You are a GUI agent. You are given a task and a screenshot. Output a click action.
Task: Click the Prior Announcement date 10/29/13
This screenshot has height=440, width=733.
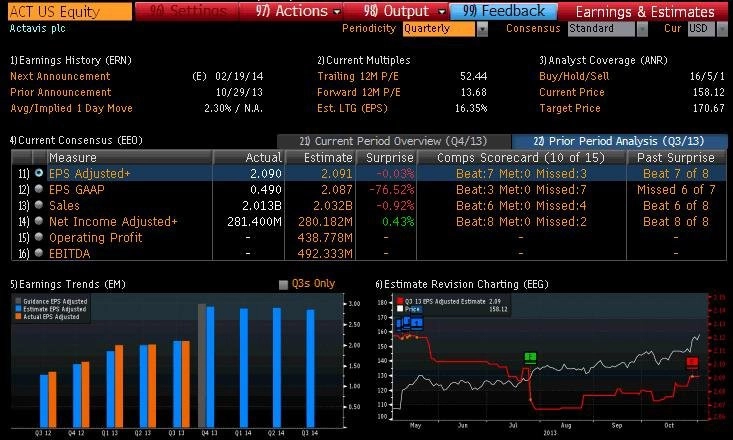pos(239,92)
